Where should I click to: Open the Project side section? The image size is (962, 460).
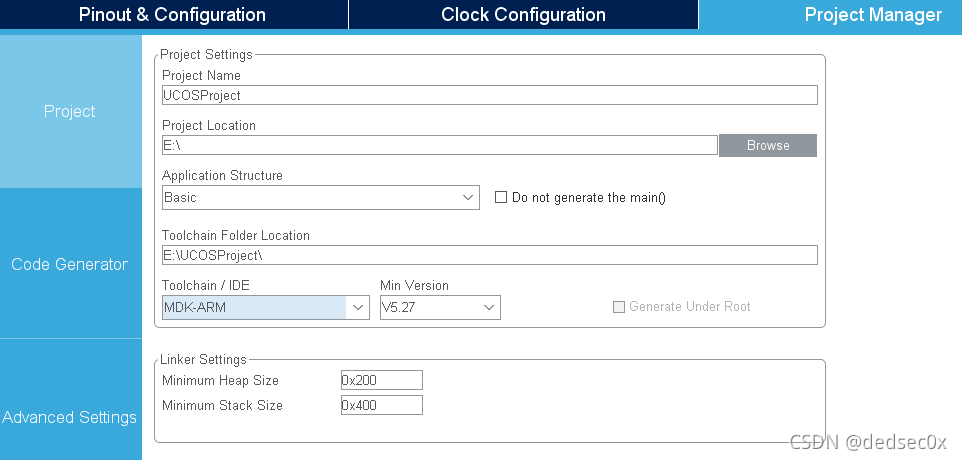click(x=70, y=112)
